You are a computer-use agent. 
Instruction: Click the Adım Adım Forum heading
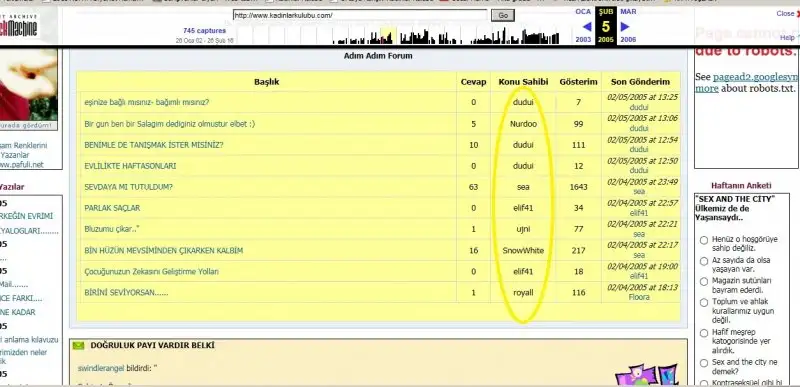(378, 56)
